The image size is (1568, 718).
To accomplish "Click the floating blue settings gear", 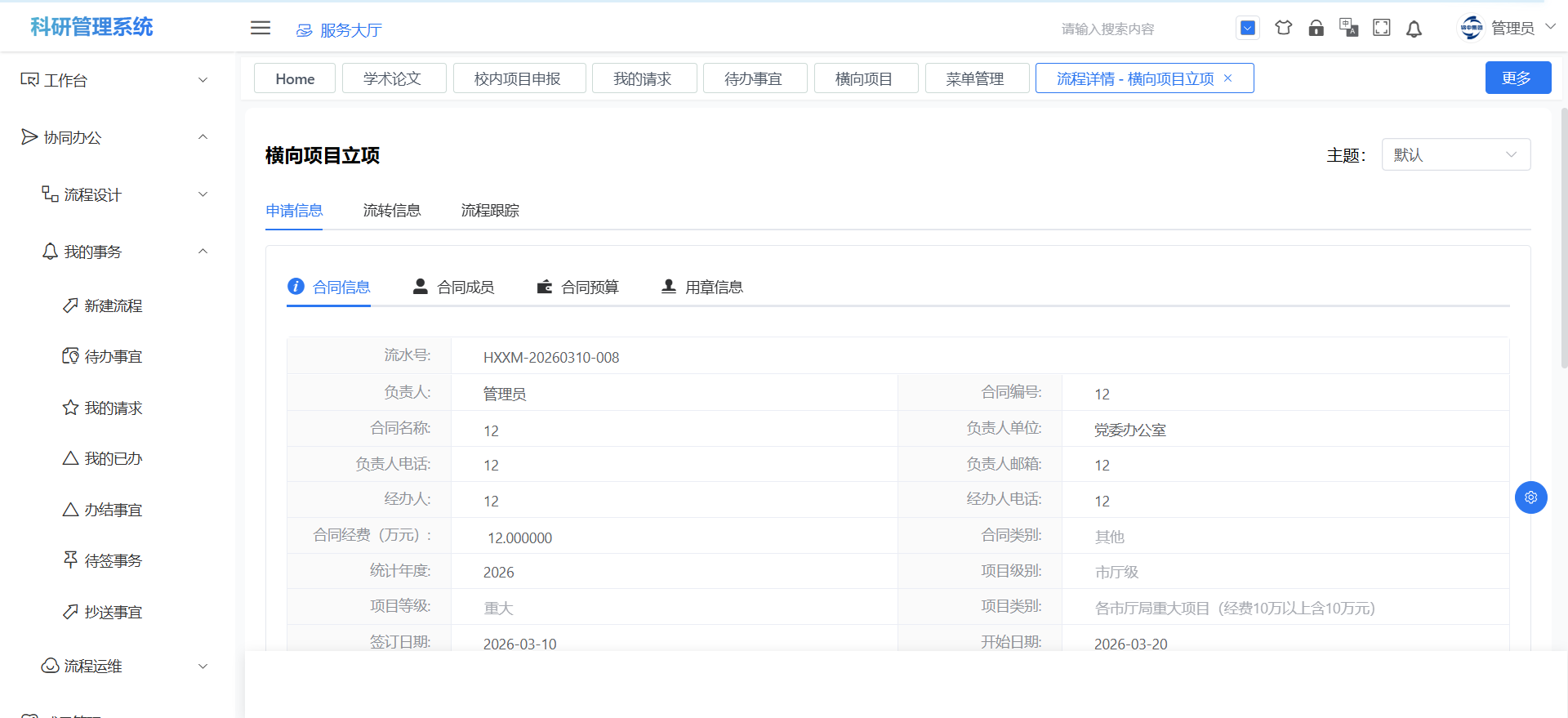I will [1530, 497].
